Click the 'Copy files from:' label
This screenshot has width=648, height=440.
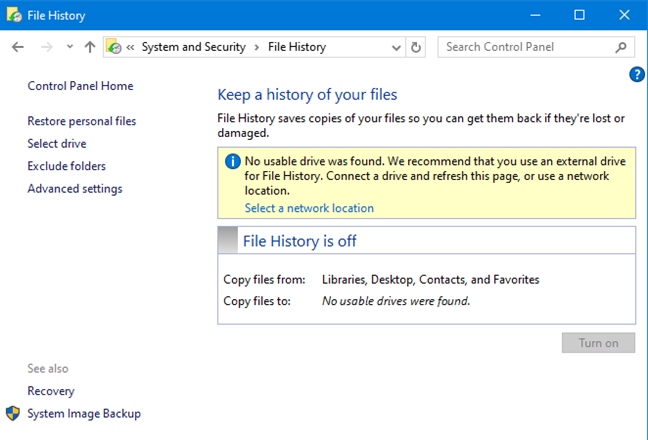click(x=264, y=280)
